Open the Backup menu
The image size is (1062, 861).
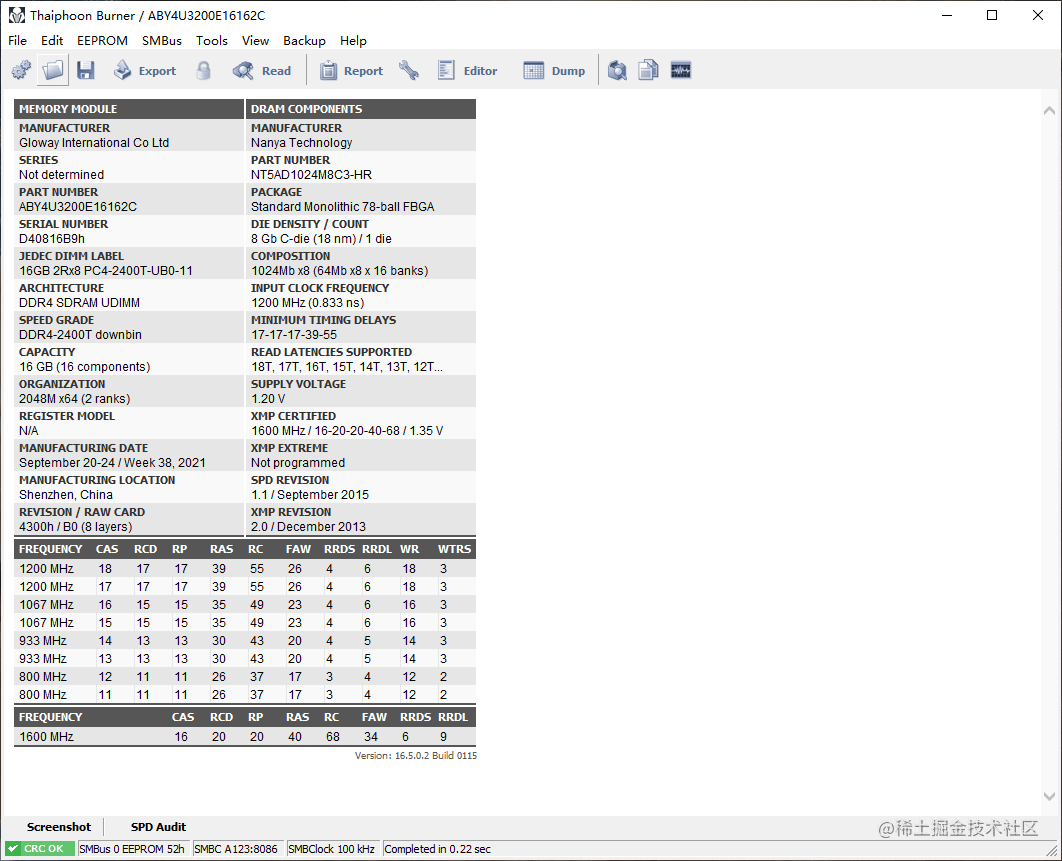click(304, 41)
